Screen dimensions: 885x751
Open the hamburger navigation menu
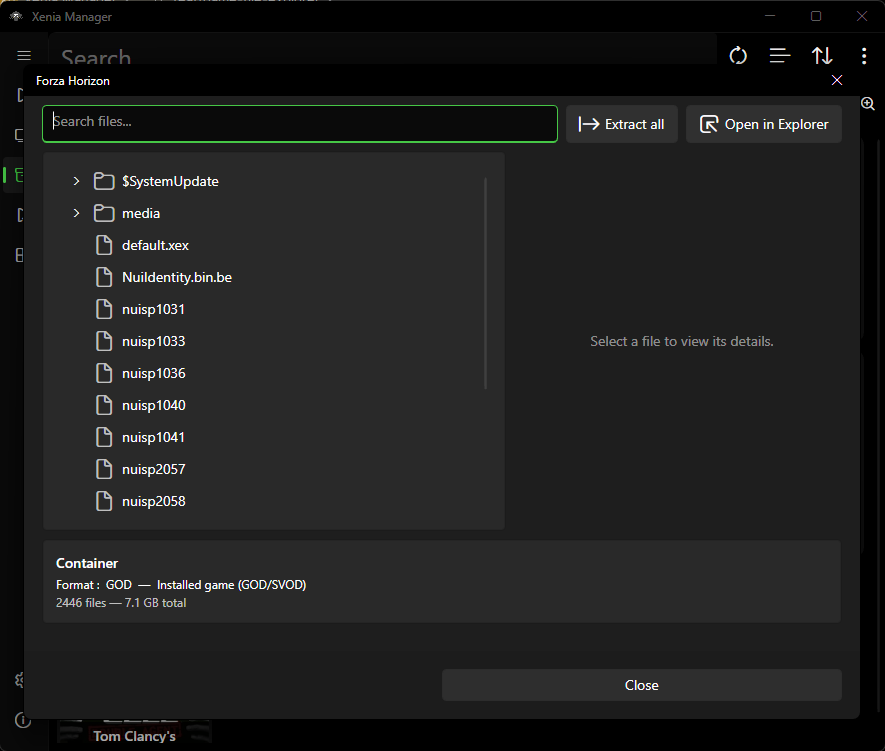click(24, 55)
